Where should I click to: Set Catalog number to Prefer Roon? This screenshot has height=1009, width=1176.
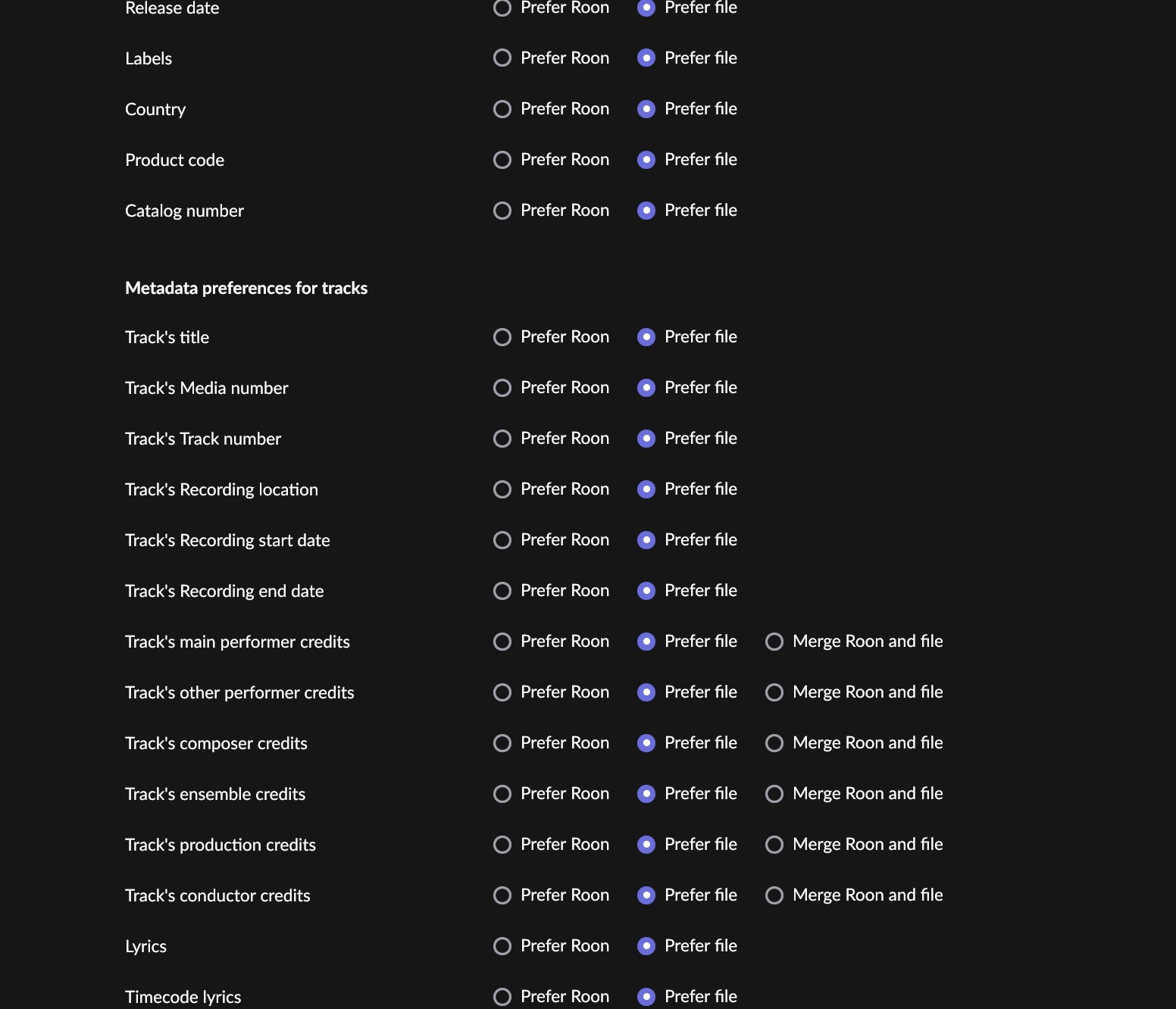(x=502, y=211)
